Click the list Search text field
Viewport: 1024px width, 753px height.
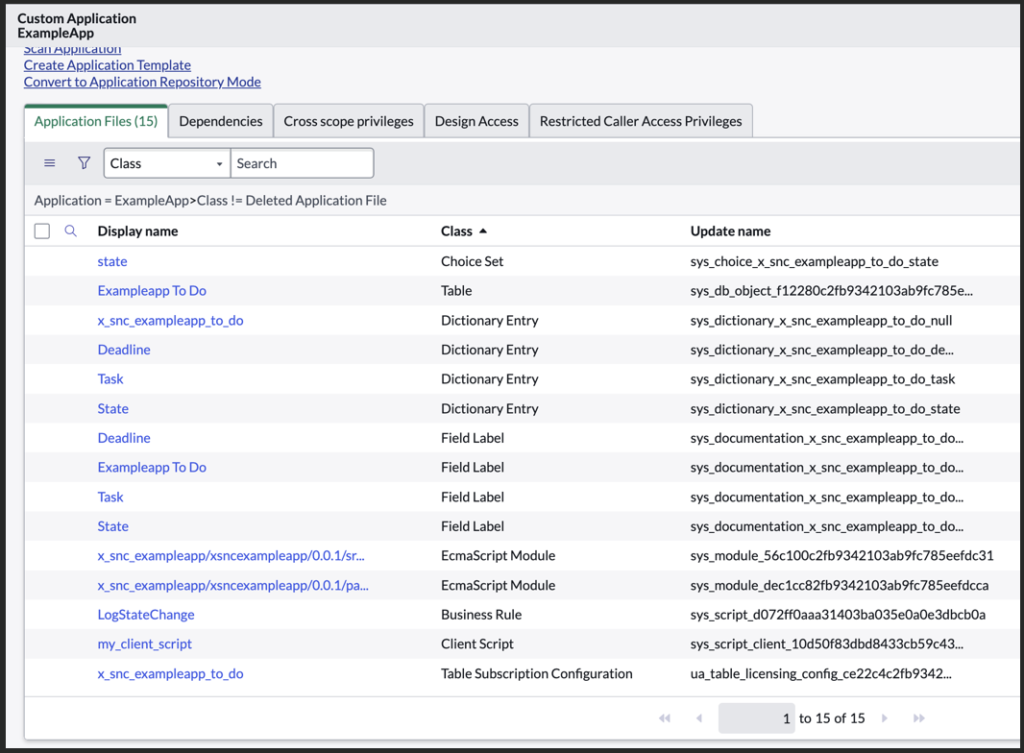pos(302,163)
